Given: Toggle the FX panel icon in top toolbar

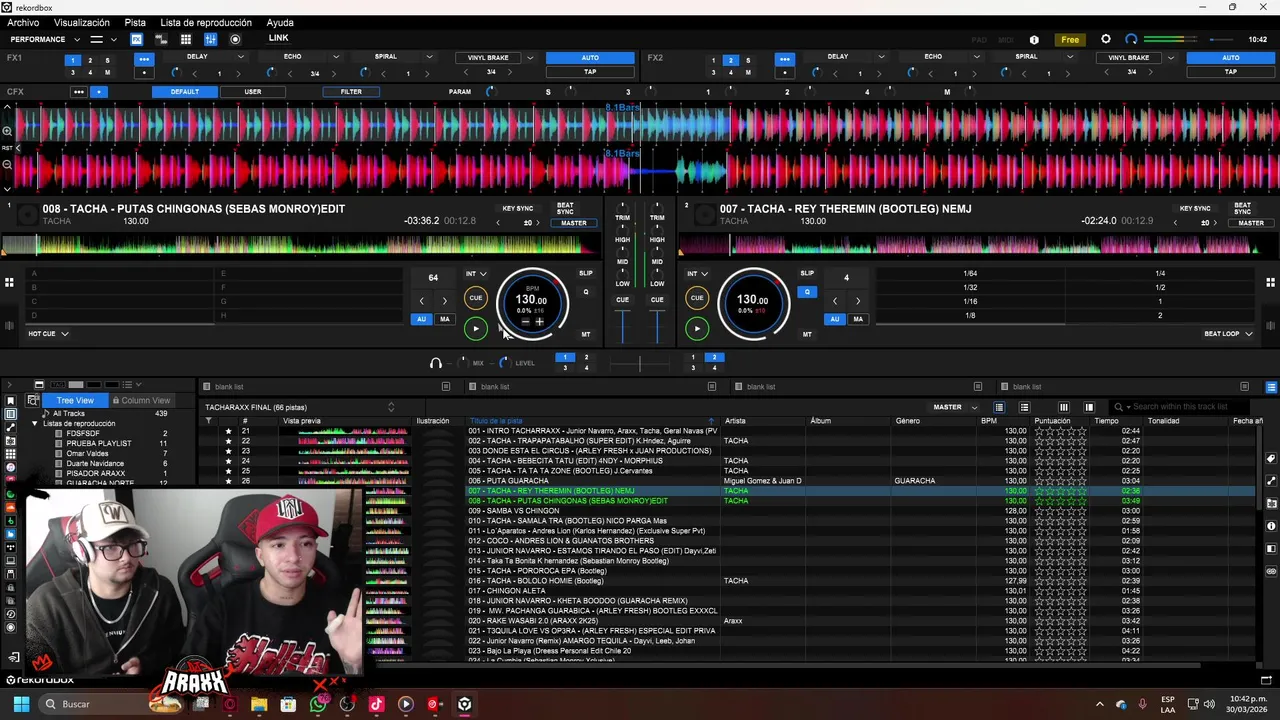Looking at the screenshot, I should (136, 39).
